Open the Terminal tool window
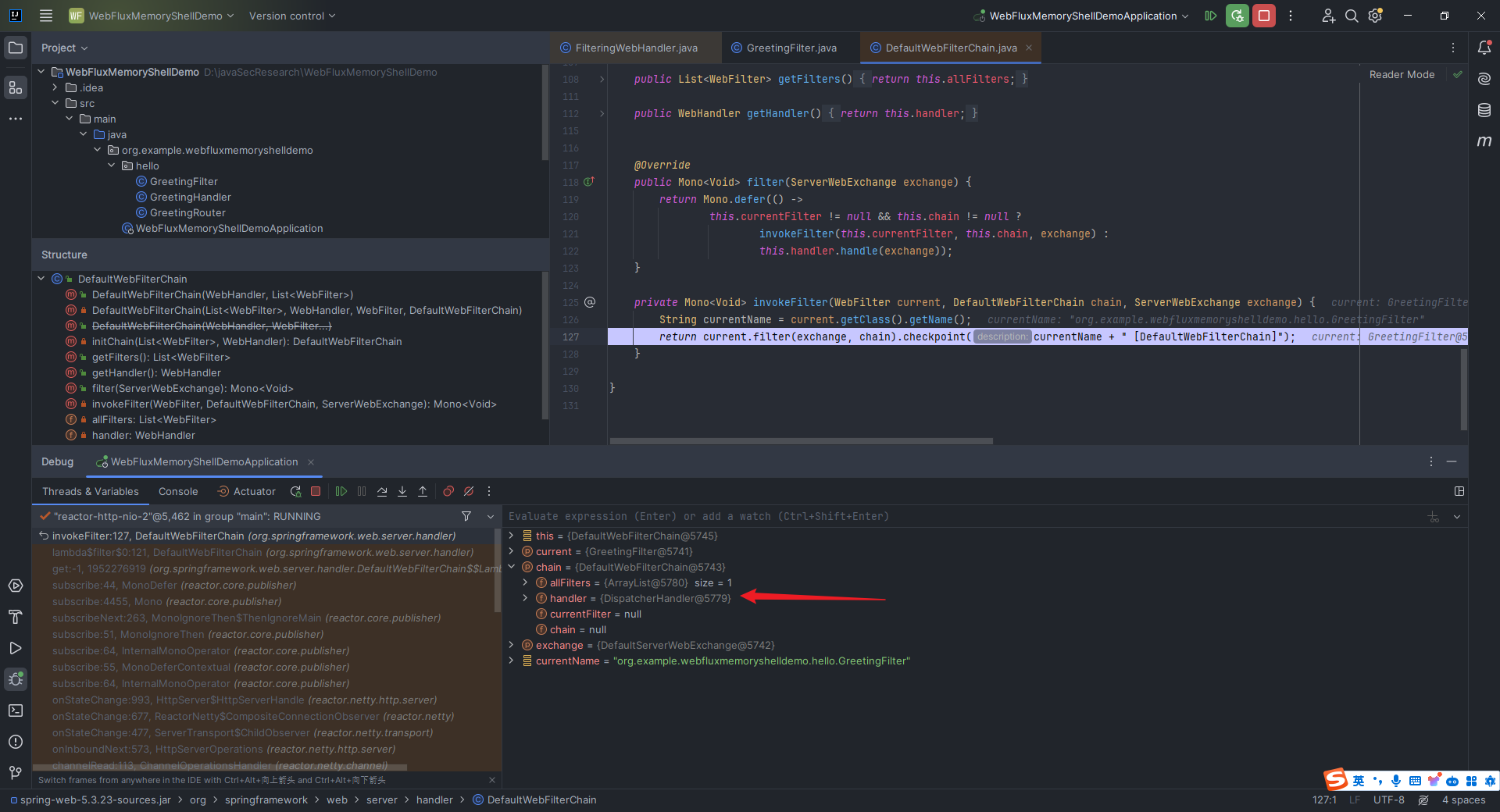The image size is (1500, 812). [x=16, y=710]
